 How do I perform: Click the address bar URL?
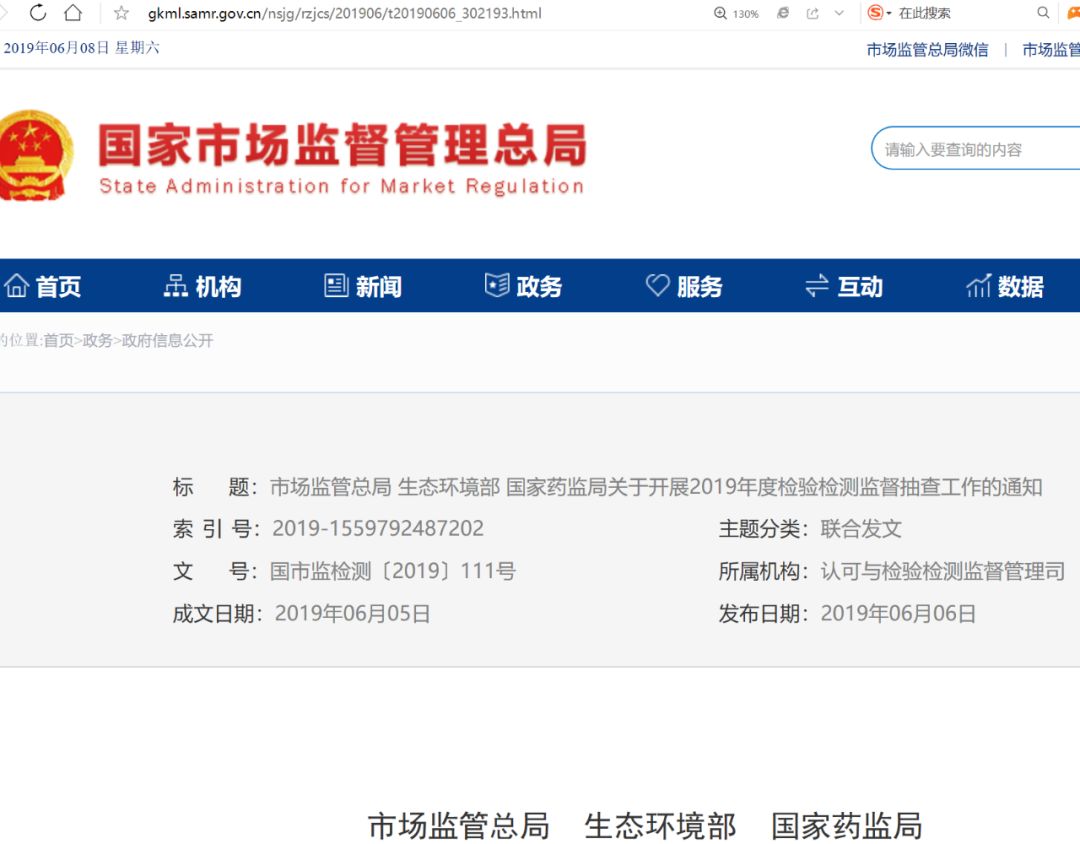[x=344, y=13]
